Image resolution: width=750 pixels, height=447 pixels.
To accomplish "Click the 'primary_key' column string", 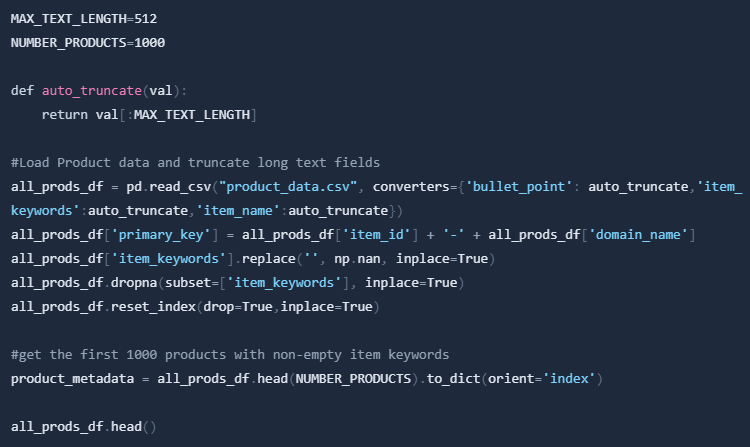I will point(162,234).
